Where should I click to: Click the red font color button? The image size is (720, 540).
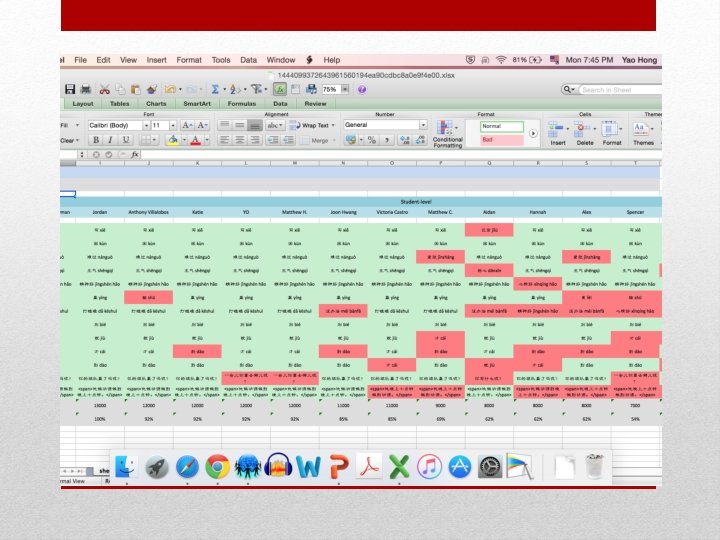click(x=195, y=140)
